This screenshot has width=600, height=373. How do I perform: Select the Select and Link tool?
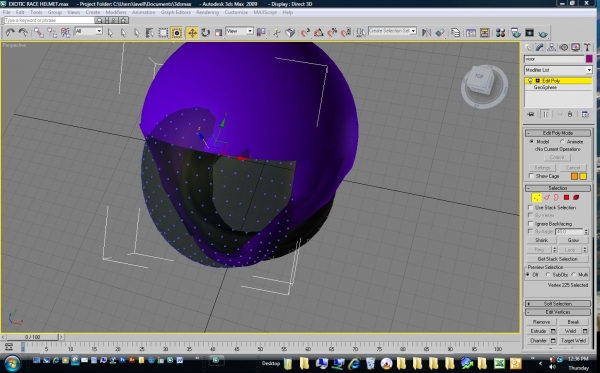click(39, 33)
